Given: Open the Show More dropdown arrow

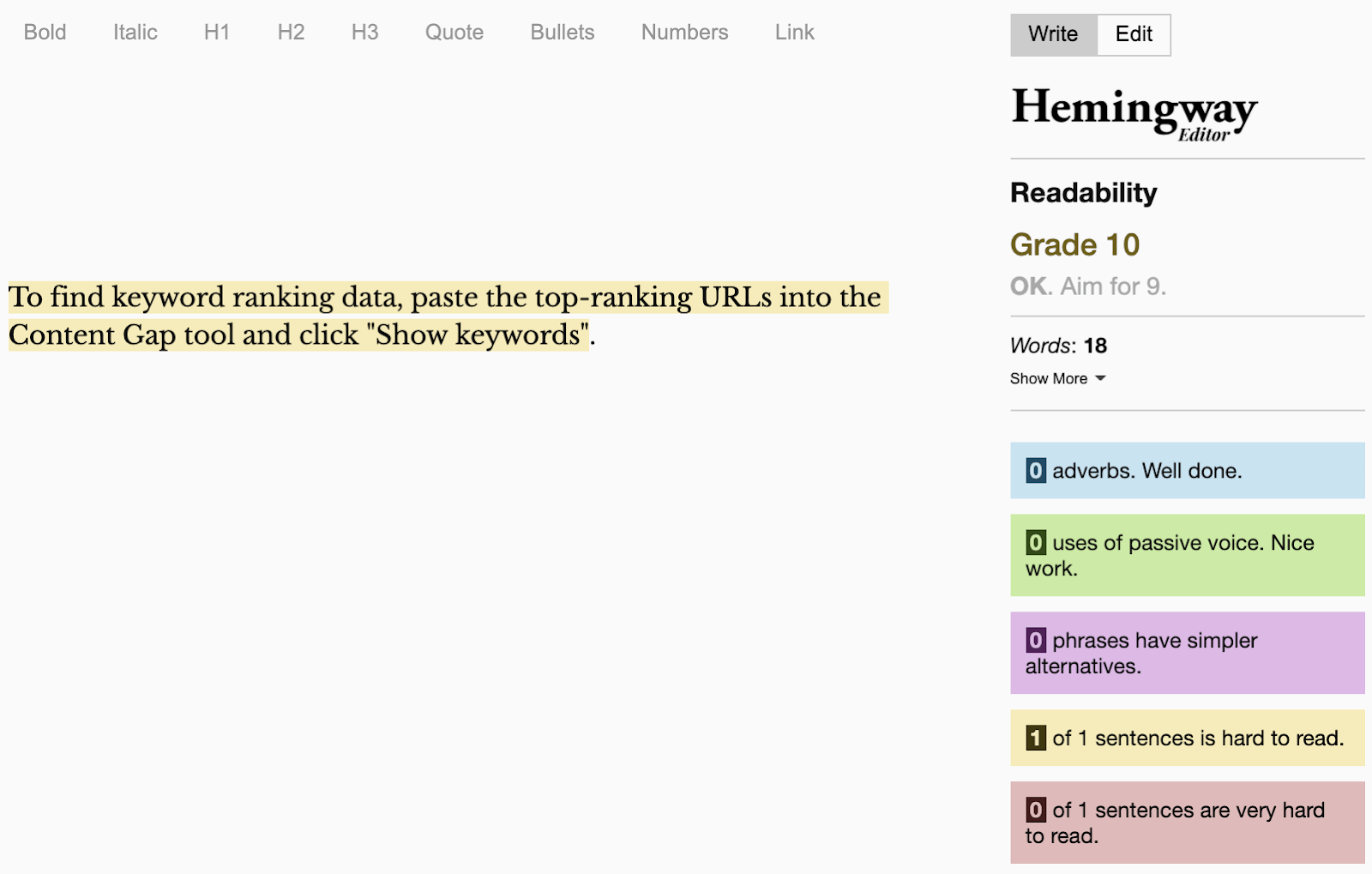Looking at the screenshot, I should (x=1102, y=378).
